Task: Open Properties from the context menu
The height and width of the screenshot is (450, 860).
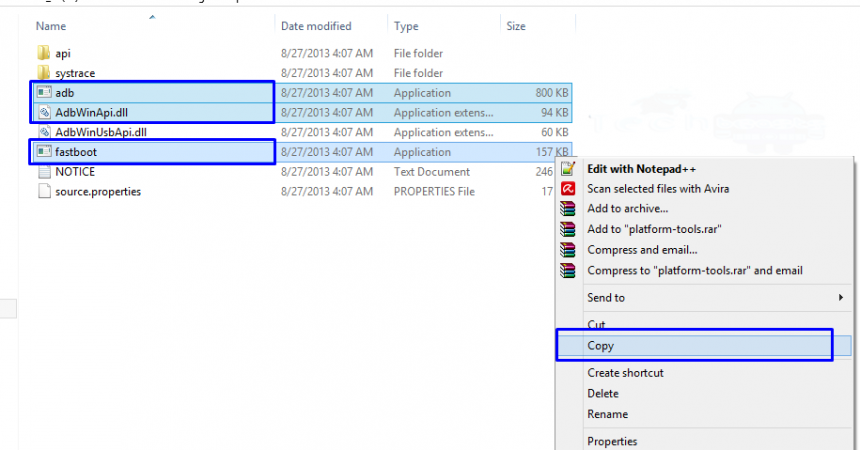Action: (612, 441)
